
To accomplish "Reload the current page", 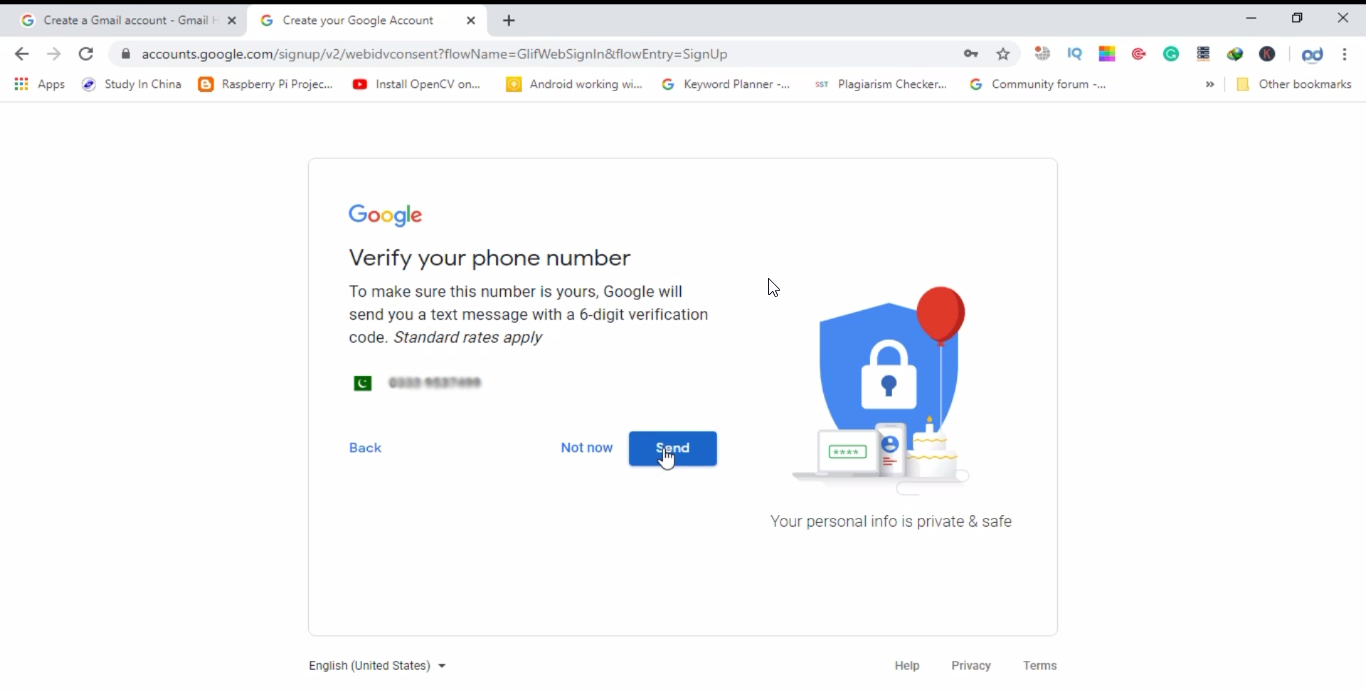I will 86,54.
